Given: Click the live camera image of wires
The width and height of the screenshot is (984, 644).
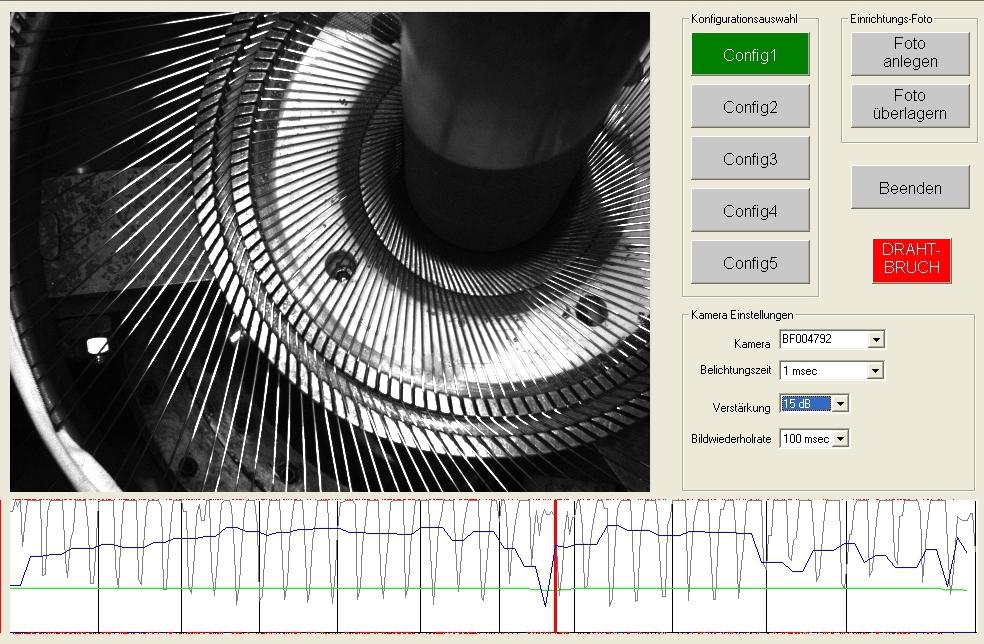Looking at the screenshot, I should (x=330, y=252).
